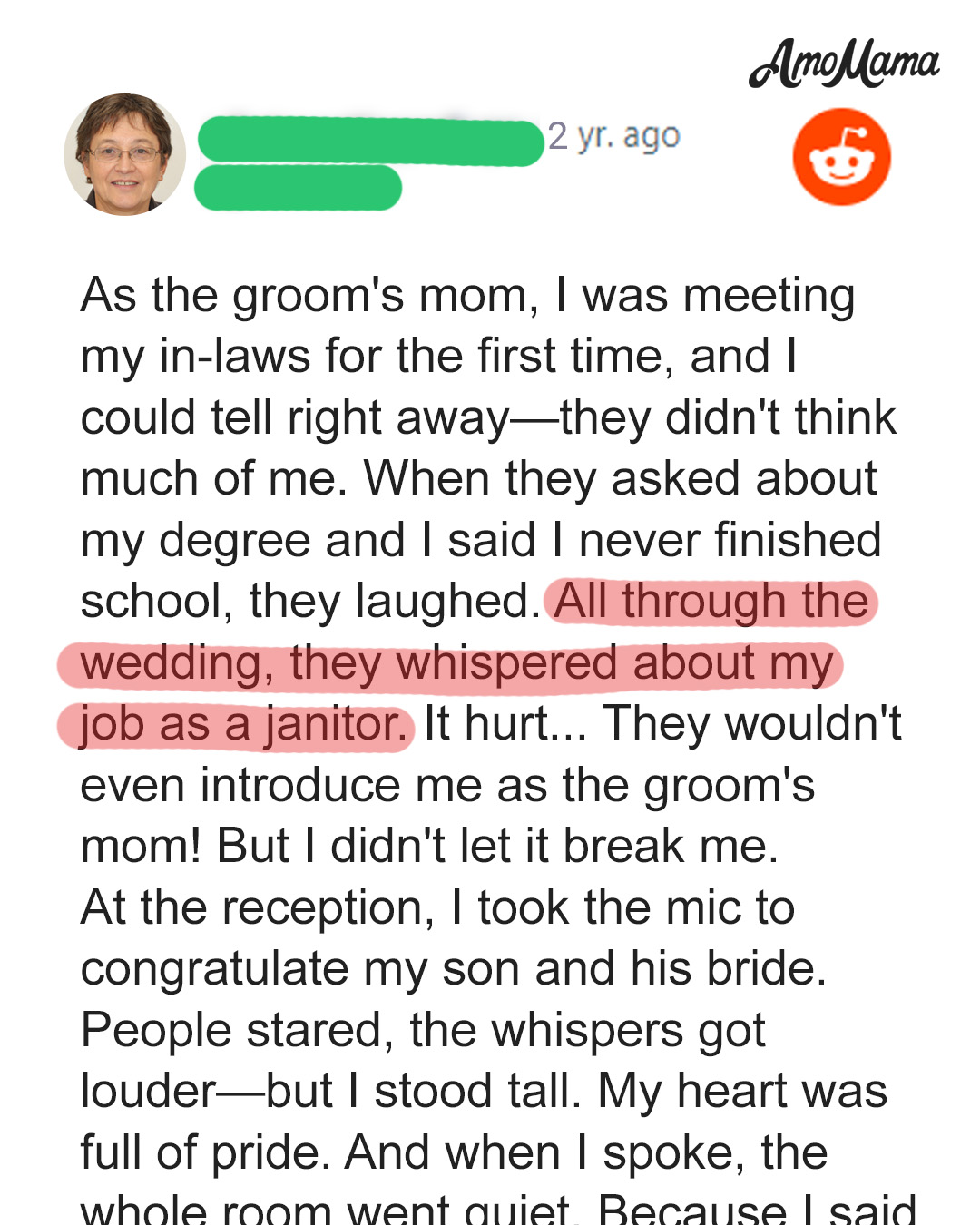Click the long green redacted username bar
The height and width of the screenshot is (1225, 980).
click(370, 141)
